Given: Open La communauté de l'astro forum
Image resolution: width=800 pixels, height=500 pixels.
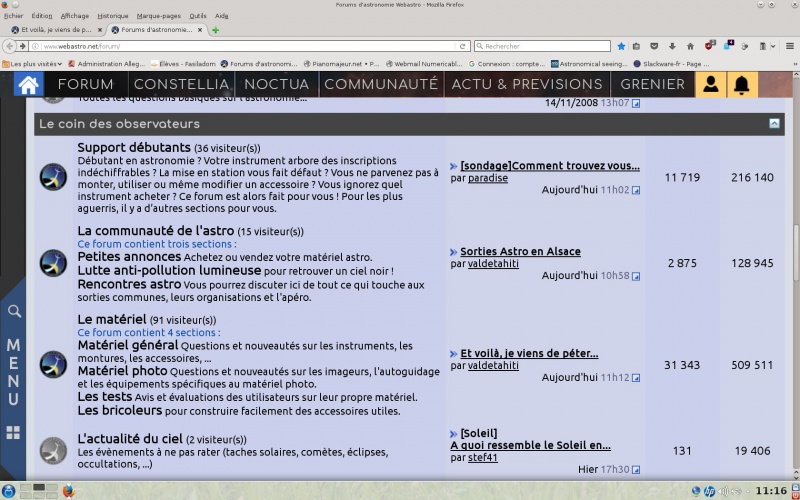Looking at the screenshot, I should click(156, 231).
